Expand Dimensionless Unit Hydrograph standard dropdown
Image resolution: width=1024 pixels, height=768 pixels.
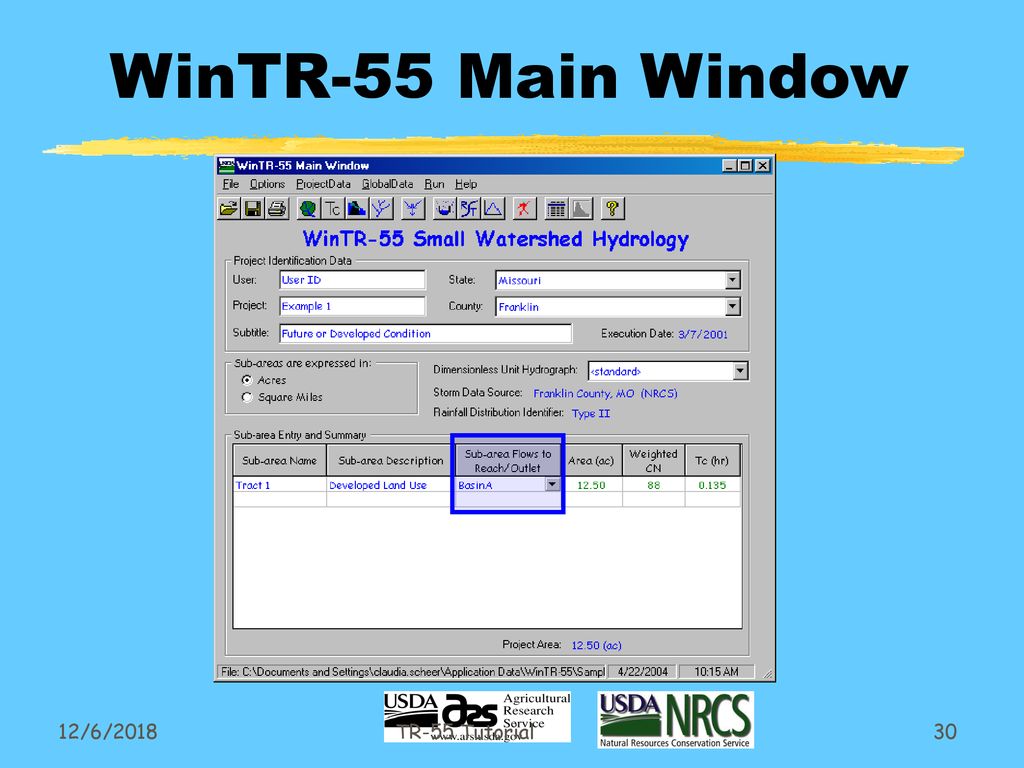(x=740, y=371)
